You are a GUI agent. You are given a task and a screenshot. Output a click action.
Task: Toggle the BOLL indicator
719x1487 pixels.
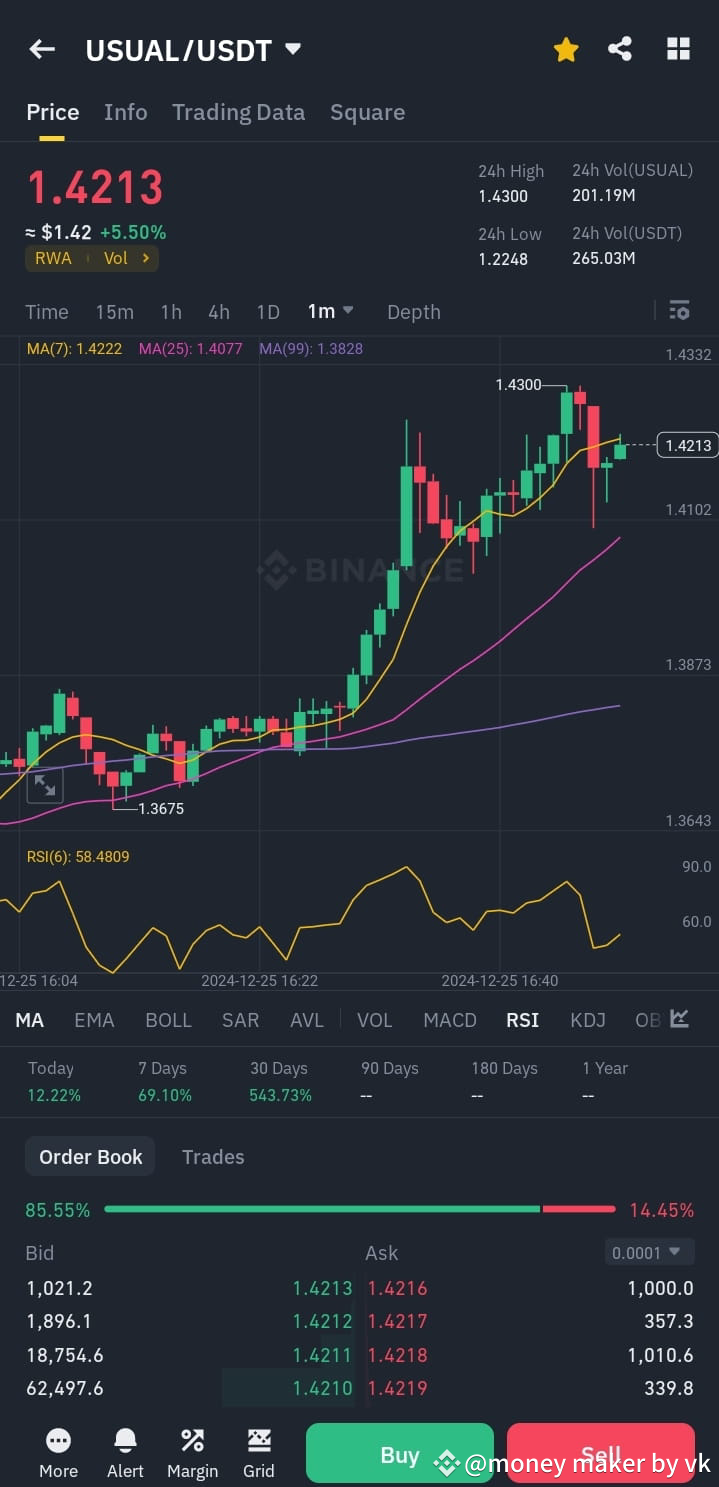tap(168, 1020)
